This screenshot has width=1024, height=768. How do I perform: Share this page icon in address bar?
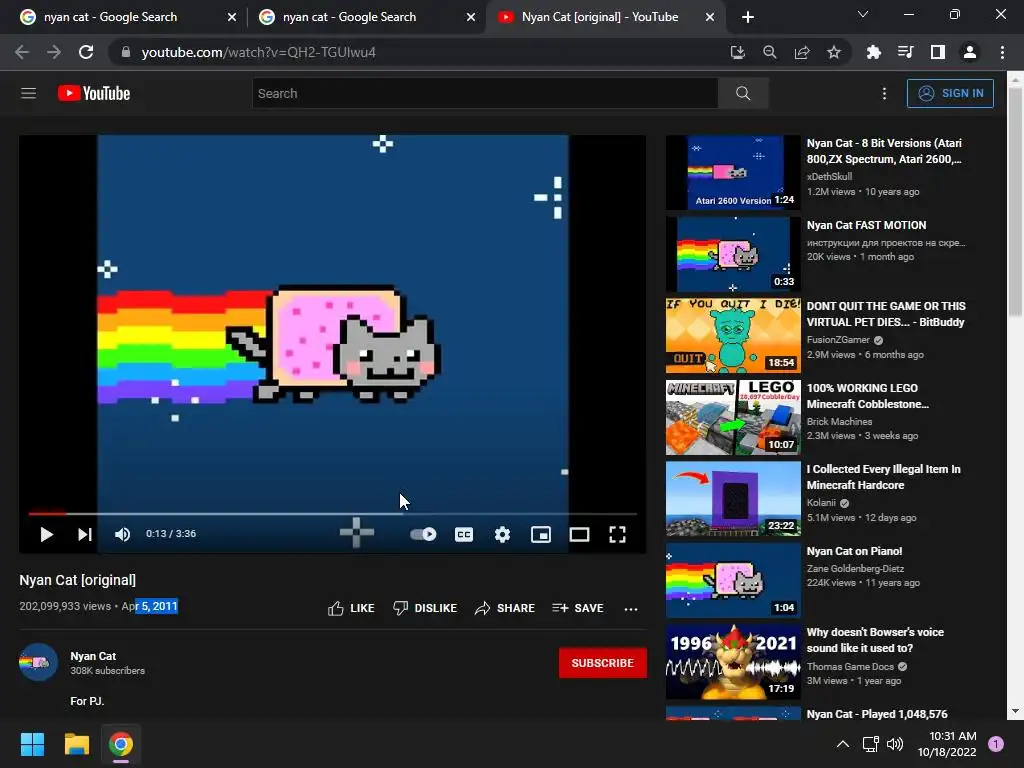(802, 52)
